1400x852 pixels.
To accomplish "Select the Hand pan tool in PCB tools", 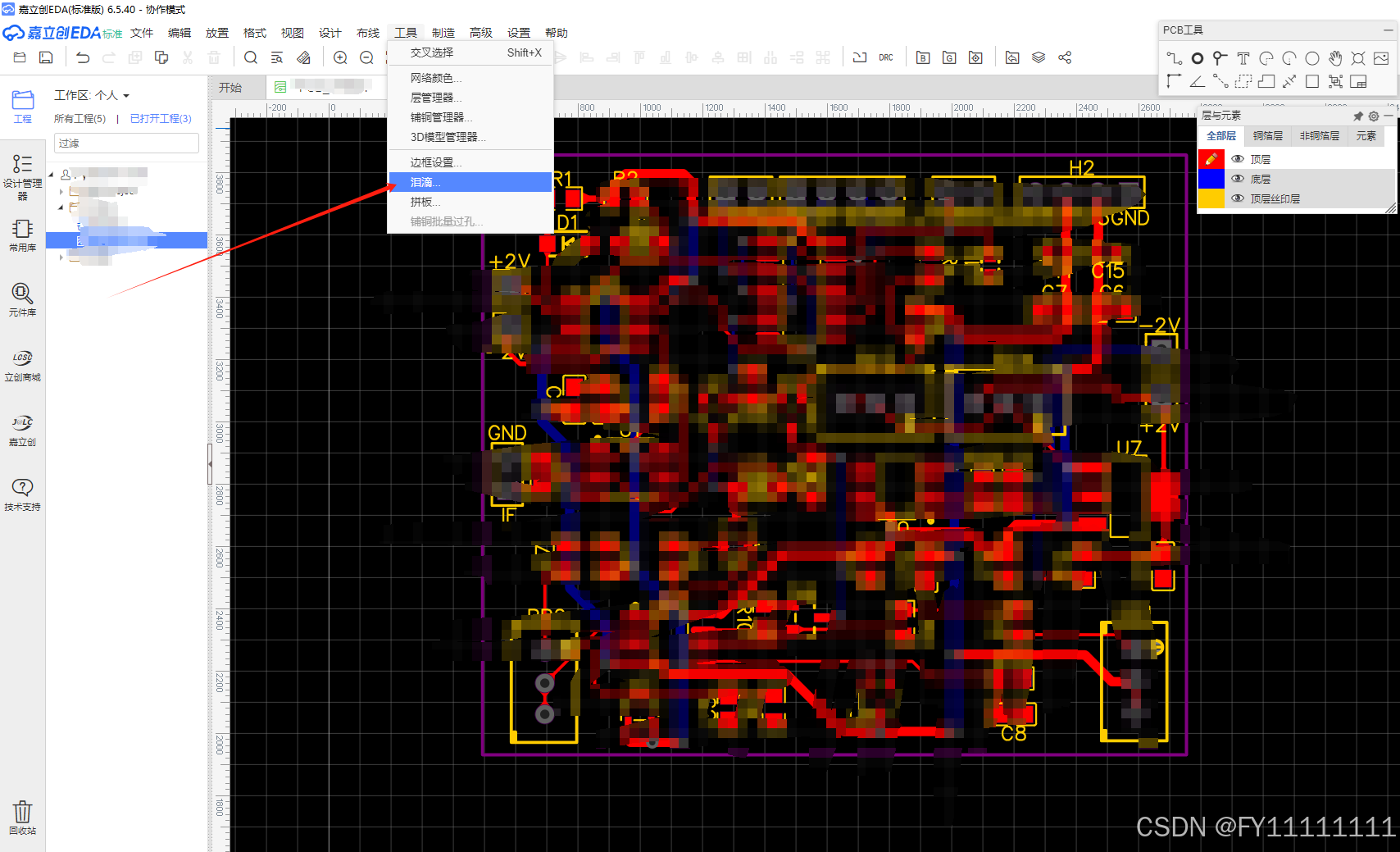I will [1335, 58].
